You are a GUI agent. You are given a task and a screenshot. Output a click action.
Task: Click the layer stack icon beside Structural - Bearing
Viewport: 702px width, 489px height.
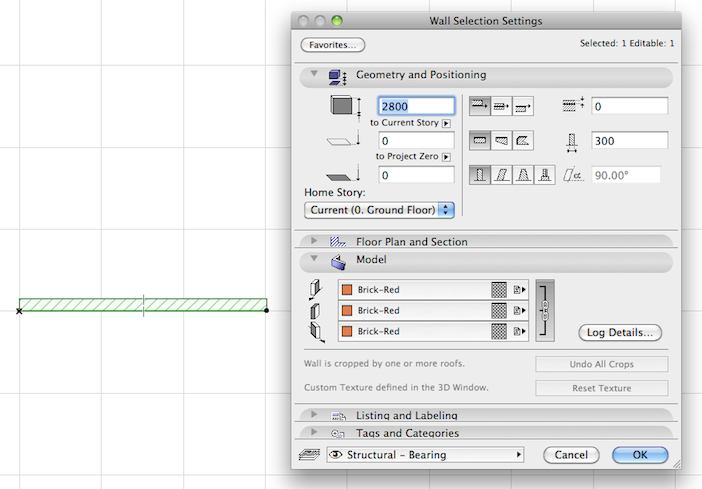309,455
